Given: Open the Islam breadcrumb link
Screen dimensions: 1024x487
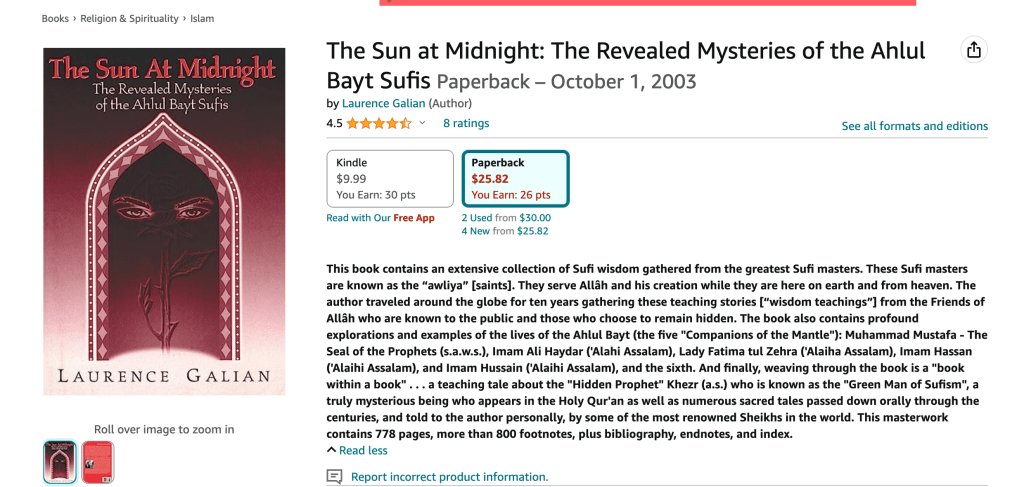Looking at the screenshot, I should coord(202,18).
